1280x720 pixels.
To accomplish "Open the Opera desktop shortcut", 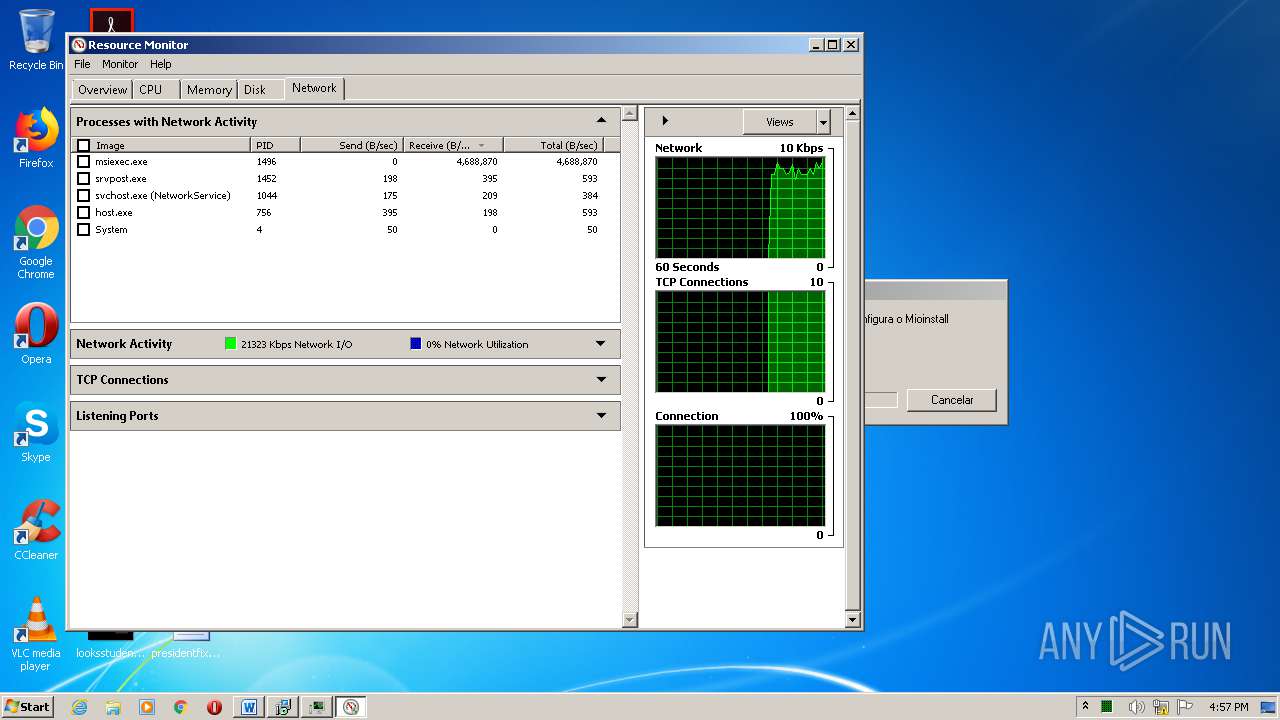I will pos(36,333).
